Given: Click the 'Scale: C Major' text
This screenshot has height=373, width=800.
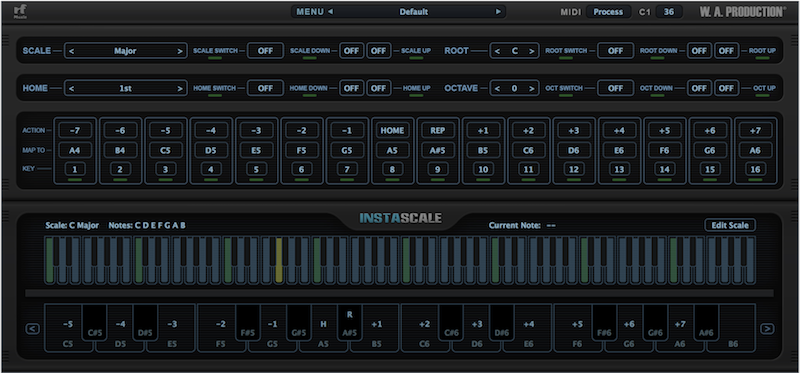Looking at the screenshot, I should tap(72, 226).
